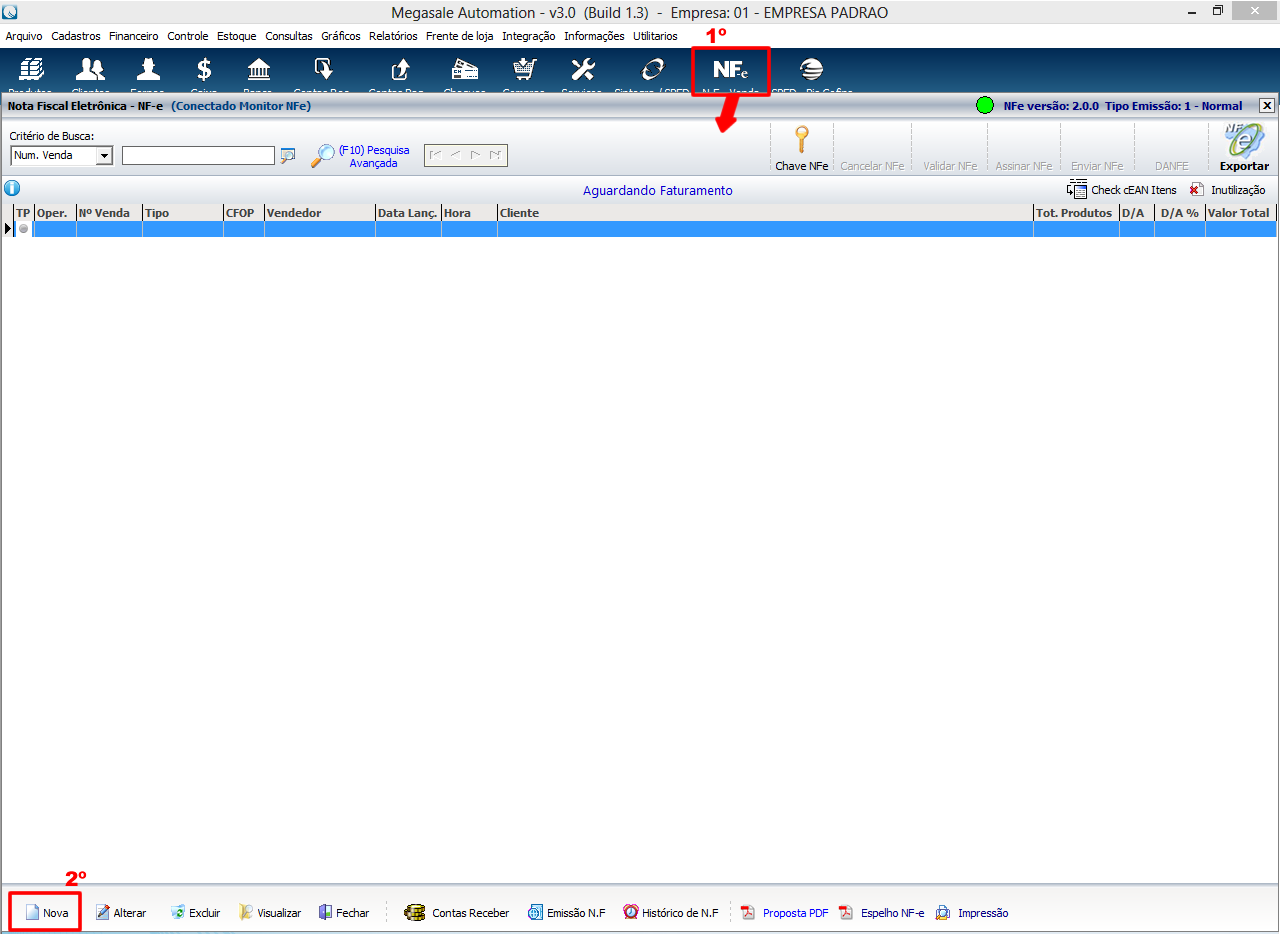Click Impressão button
The width and height of the screenshot is (1280, 934).
point(972,913)
